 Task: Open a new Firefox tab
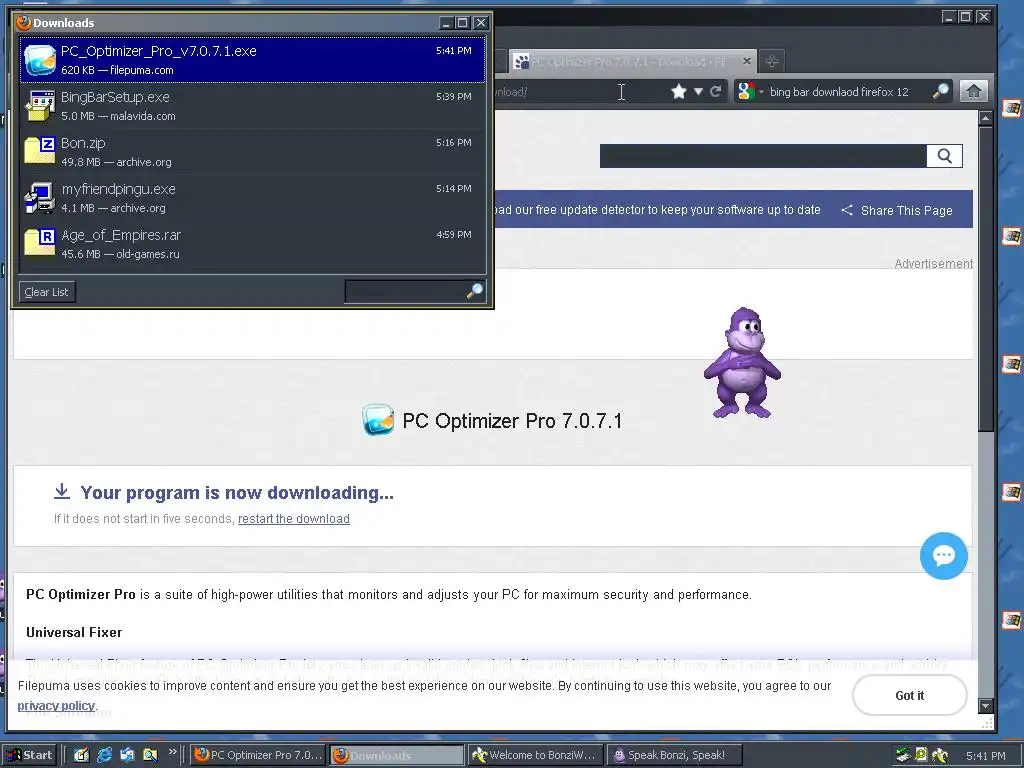click(x=772, y=61)
